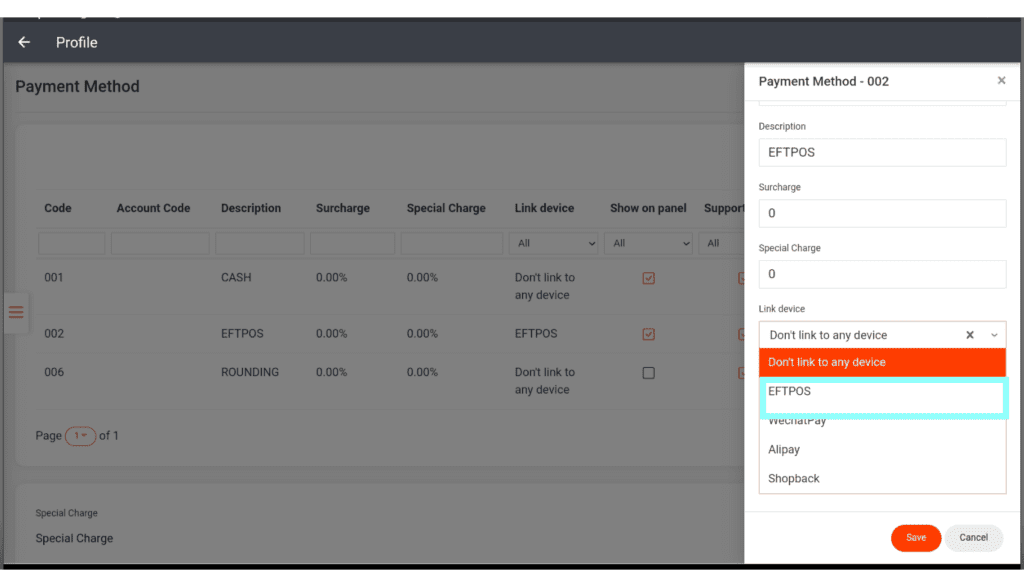Open the Show on panel filter dropdown

coord(650,243)
